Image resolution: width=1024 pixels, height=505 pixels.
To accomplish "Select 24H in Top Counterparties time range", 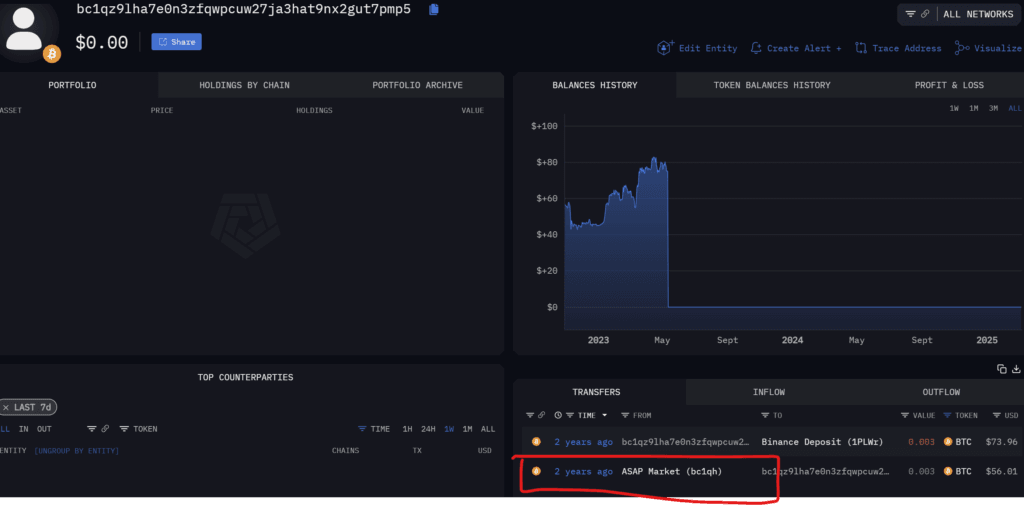I will [428, 429].
